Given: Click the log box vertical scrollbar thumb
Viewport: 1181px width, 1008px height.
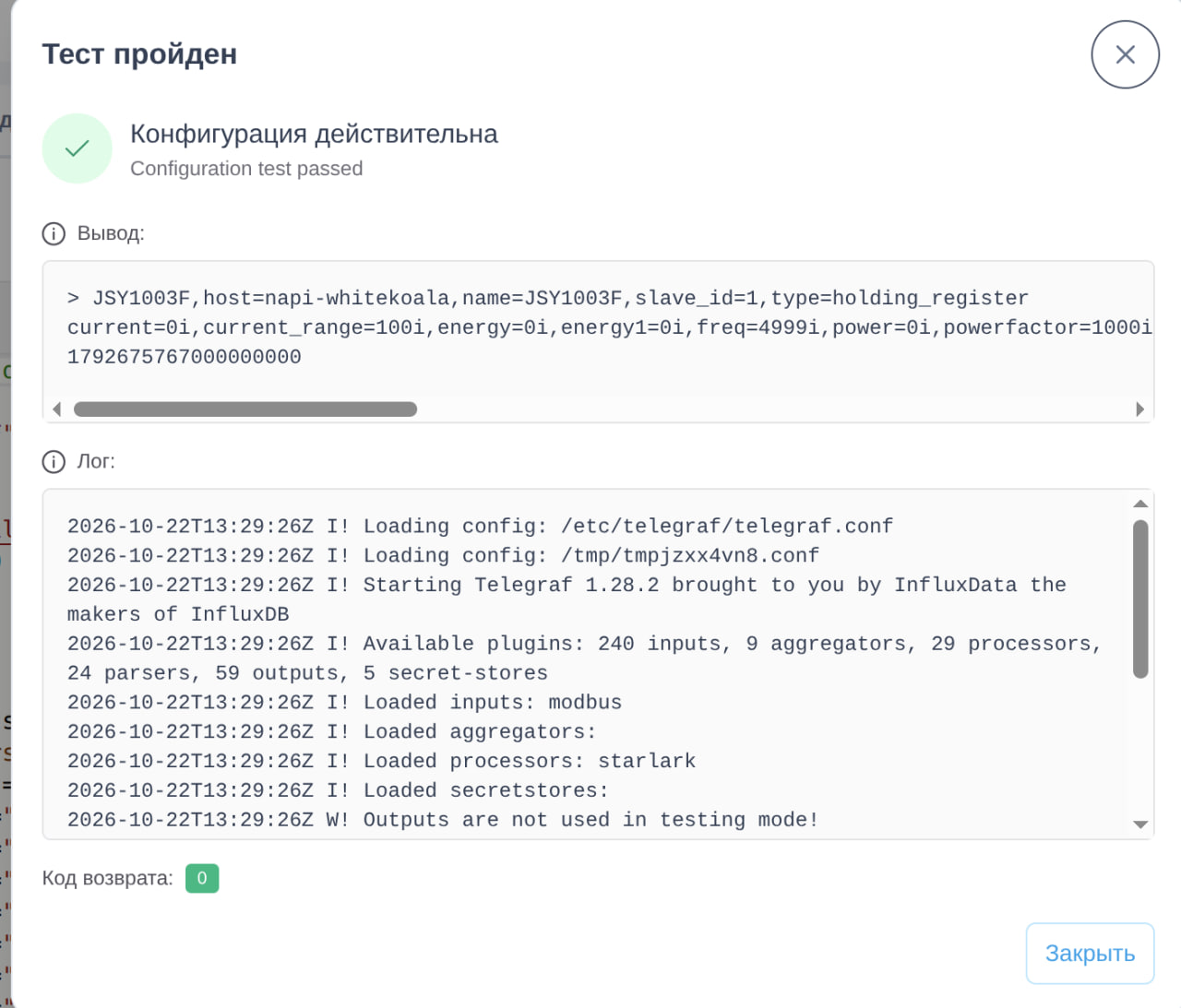Looking at the screenshot, I should click(x=1140, y=599).
